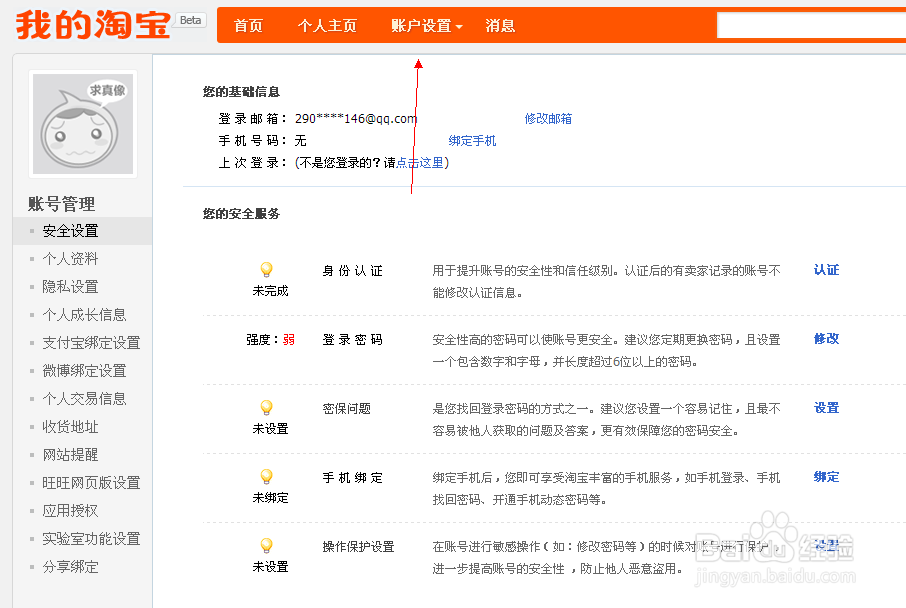This screenshot has width=906, height=608.
Task: Click the lightbulb icon beside 操作保护设置
Action: pos(266,545)
